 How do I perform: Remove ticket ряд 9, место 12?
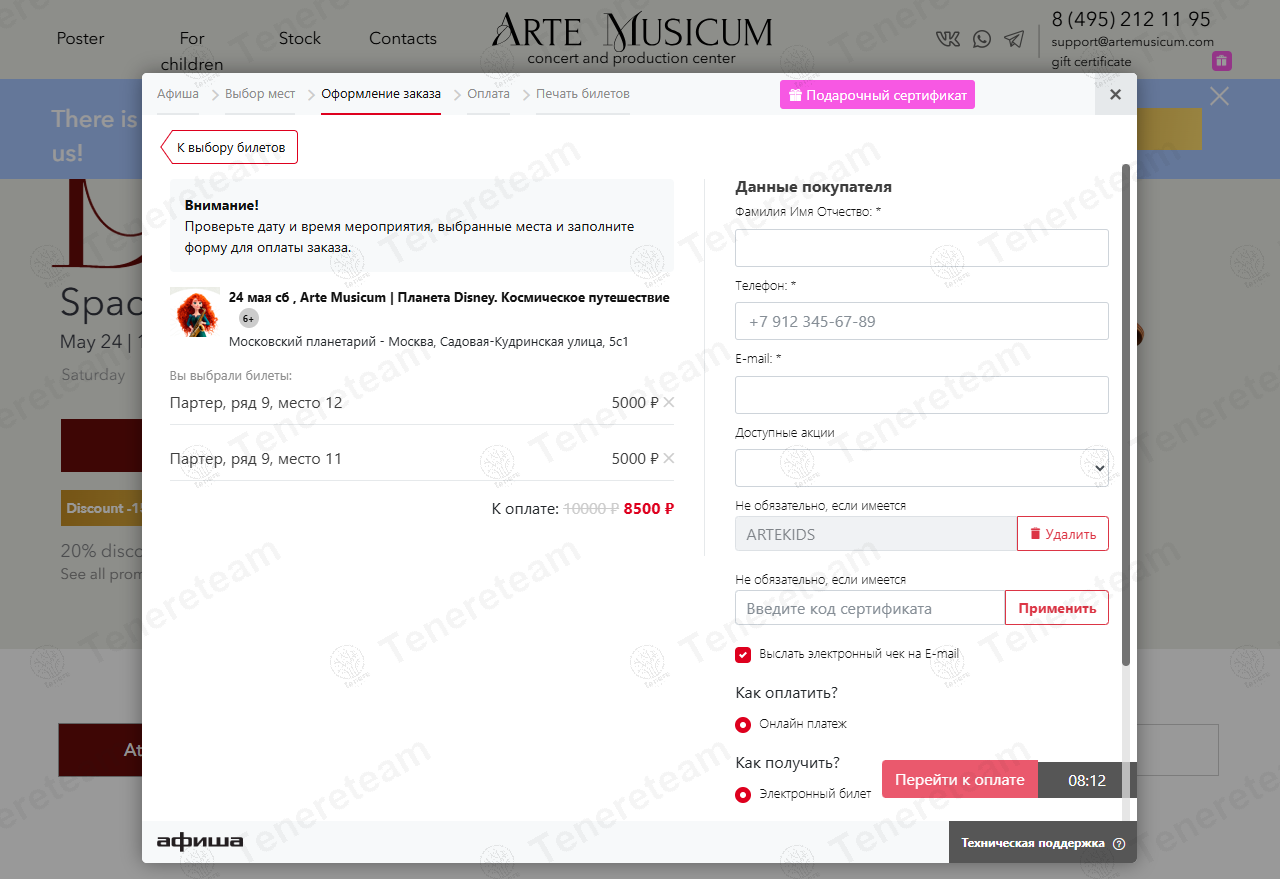point(669,402)
